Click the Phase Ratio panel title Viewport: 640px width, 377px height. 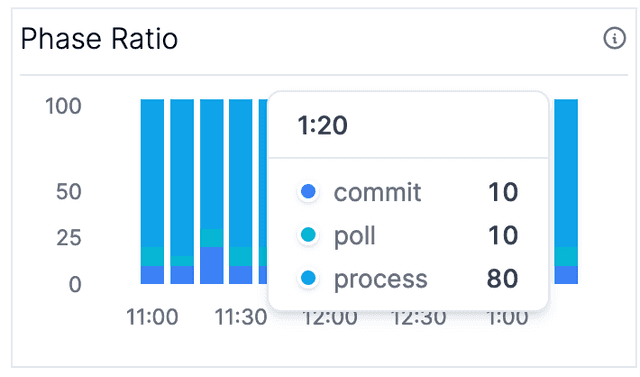(x=99, y=39)
